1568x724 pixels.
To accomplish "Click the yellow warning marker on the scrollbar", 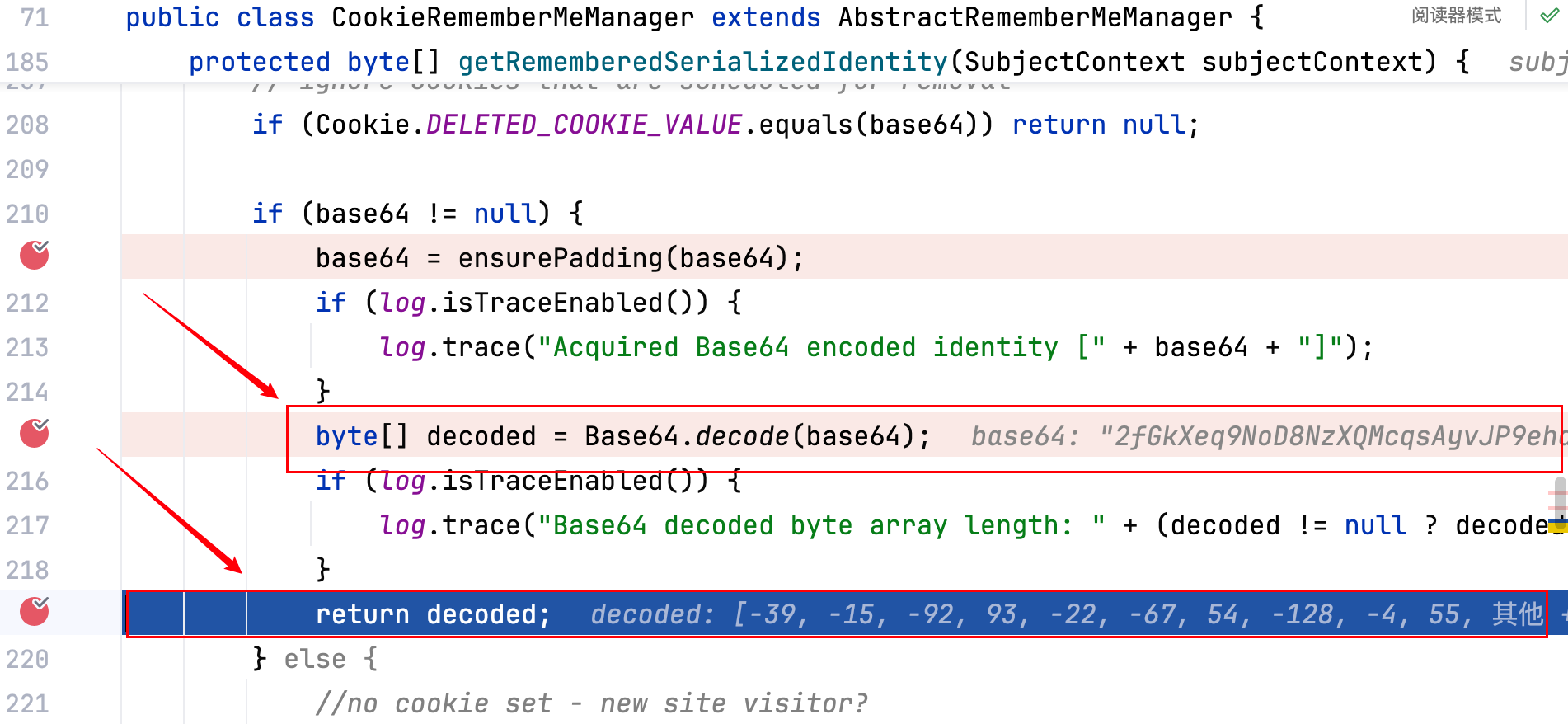I will (1556, 525).
